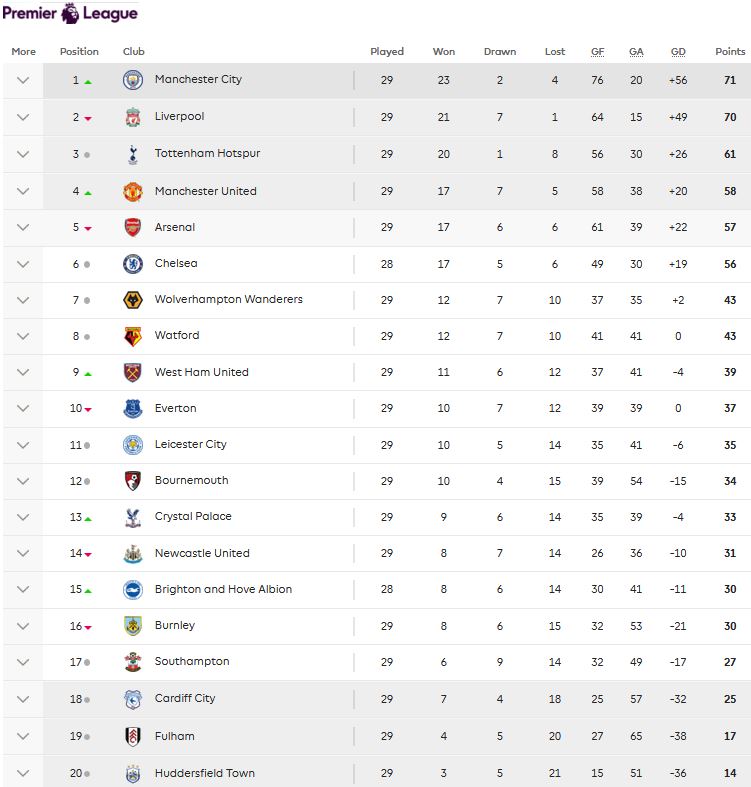Open the Wolverhampton Wanderers wolf badge
The height and width of the screenshot is (787, 751).
pos(133,300)
